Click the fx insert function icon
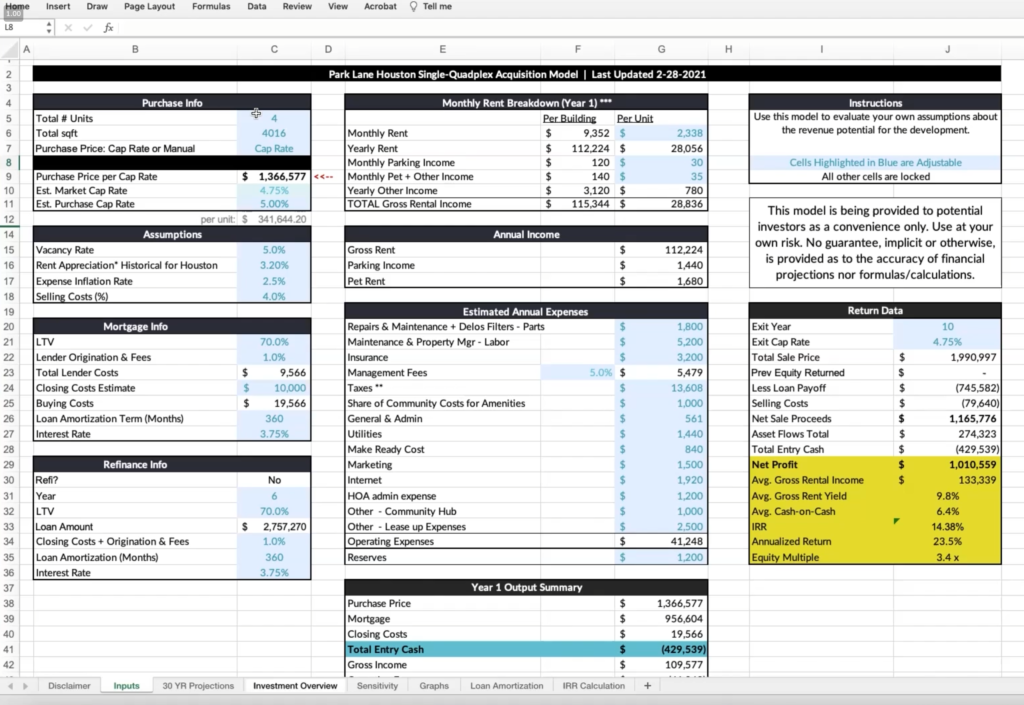The width and height of the screenshot is (1024, 705). 108,28
